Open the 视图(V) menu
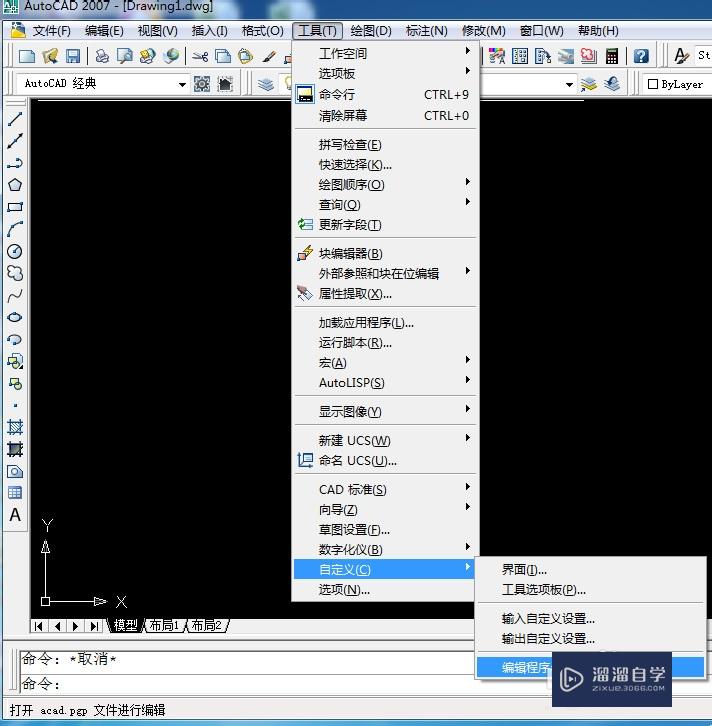This screenshot has width=712, height=726. 157,31
